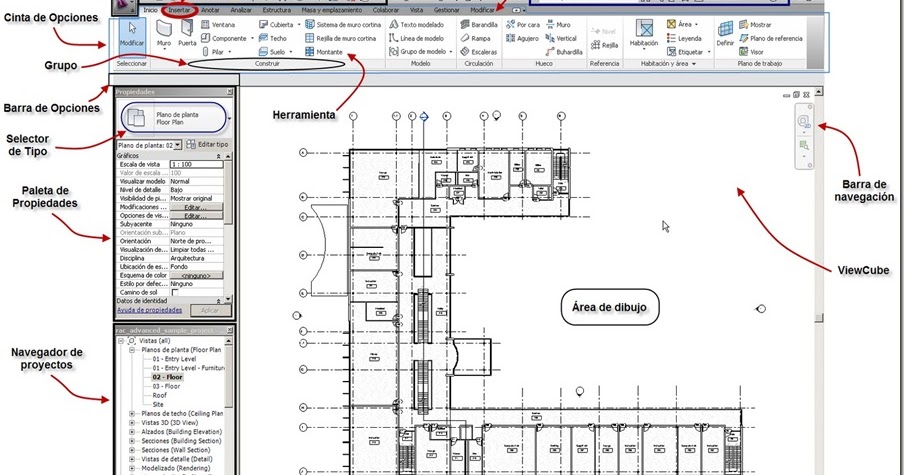Select the Cubierta roof tool
The width and height of the screenshot is (904, 475).
pos(276,25)
